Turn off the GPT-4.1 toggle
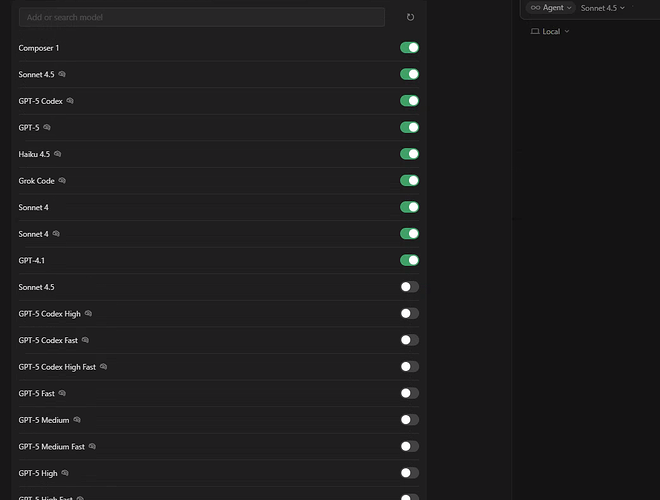 (409, 260)
